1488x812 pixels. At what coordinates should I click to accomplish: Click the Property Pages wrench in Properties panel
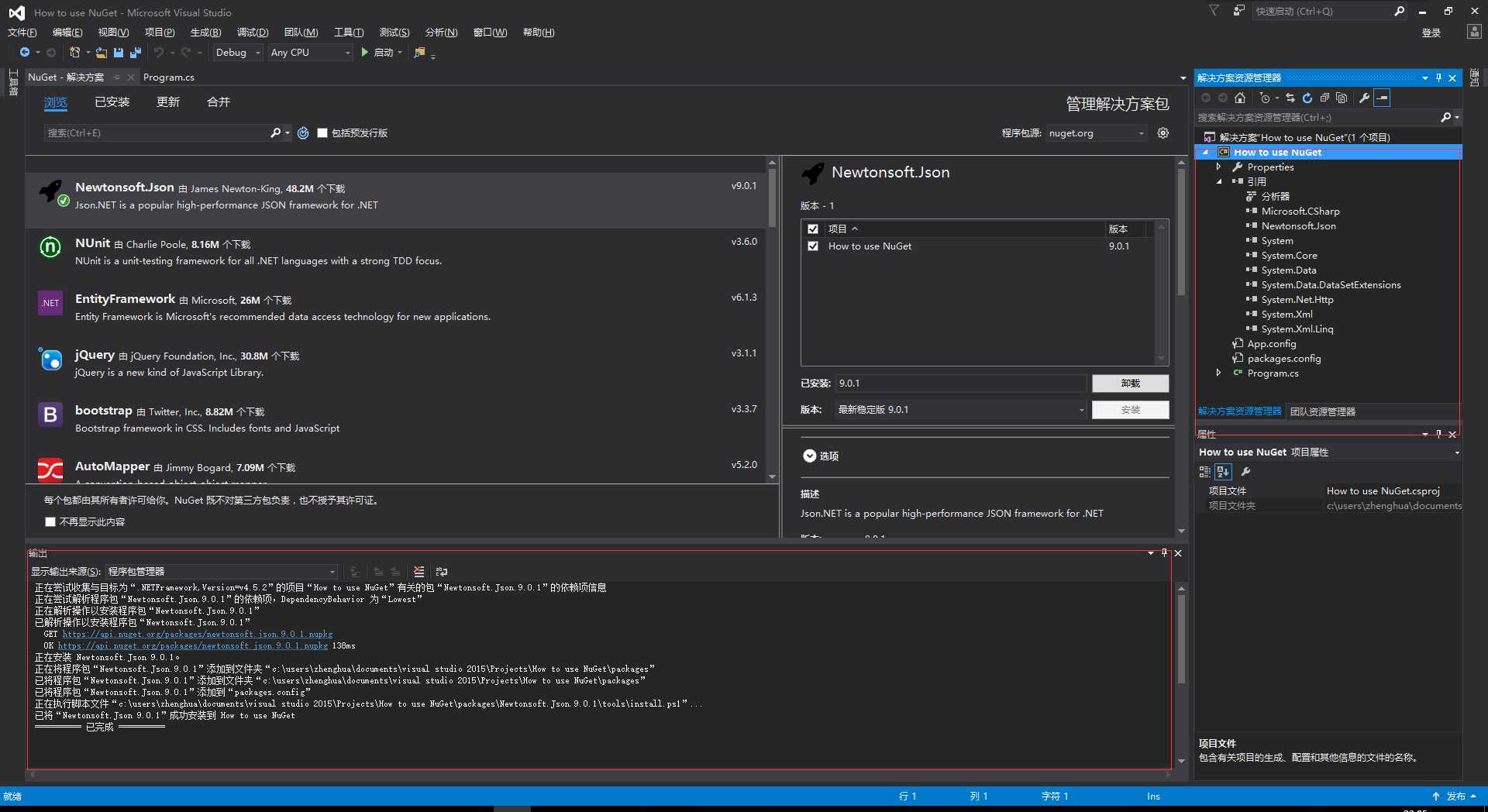tap(1246, 471)
